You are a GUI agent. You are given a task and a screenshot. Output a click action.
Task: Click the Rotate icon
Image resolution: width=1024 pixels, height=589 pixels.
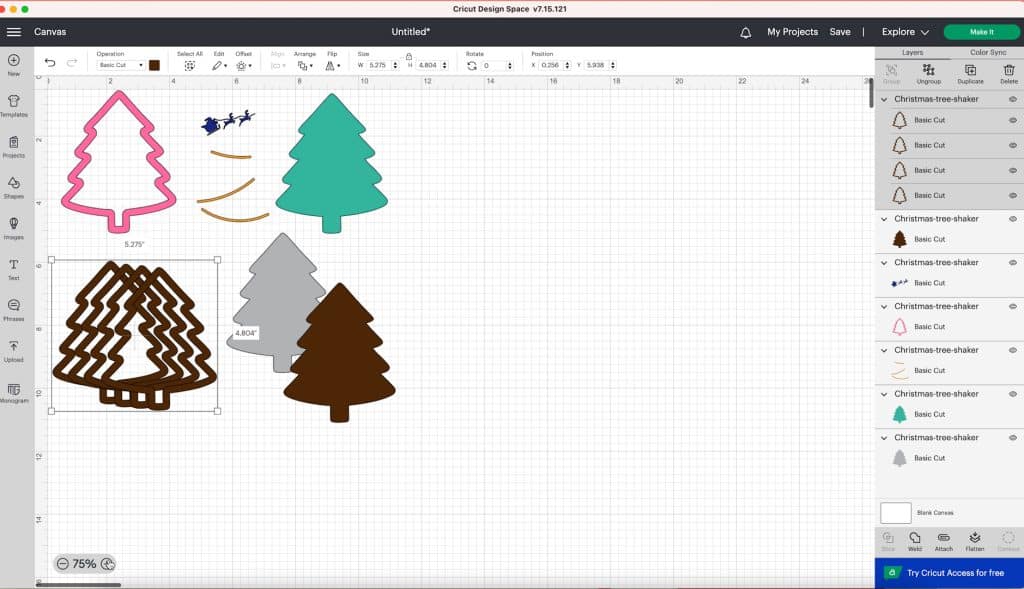click(x=472, y=65)
